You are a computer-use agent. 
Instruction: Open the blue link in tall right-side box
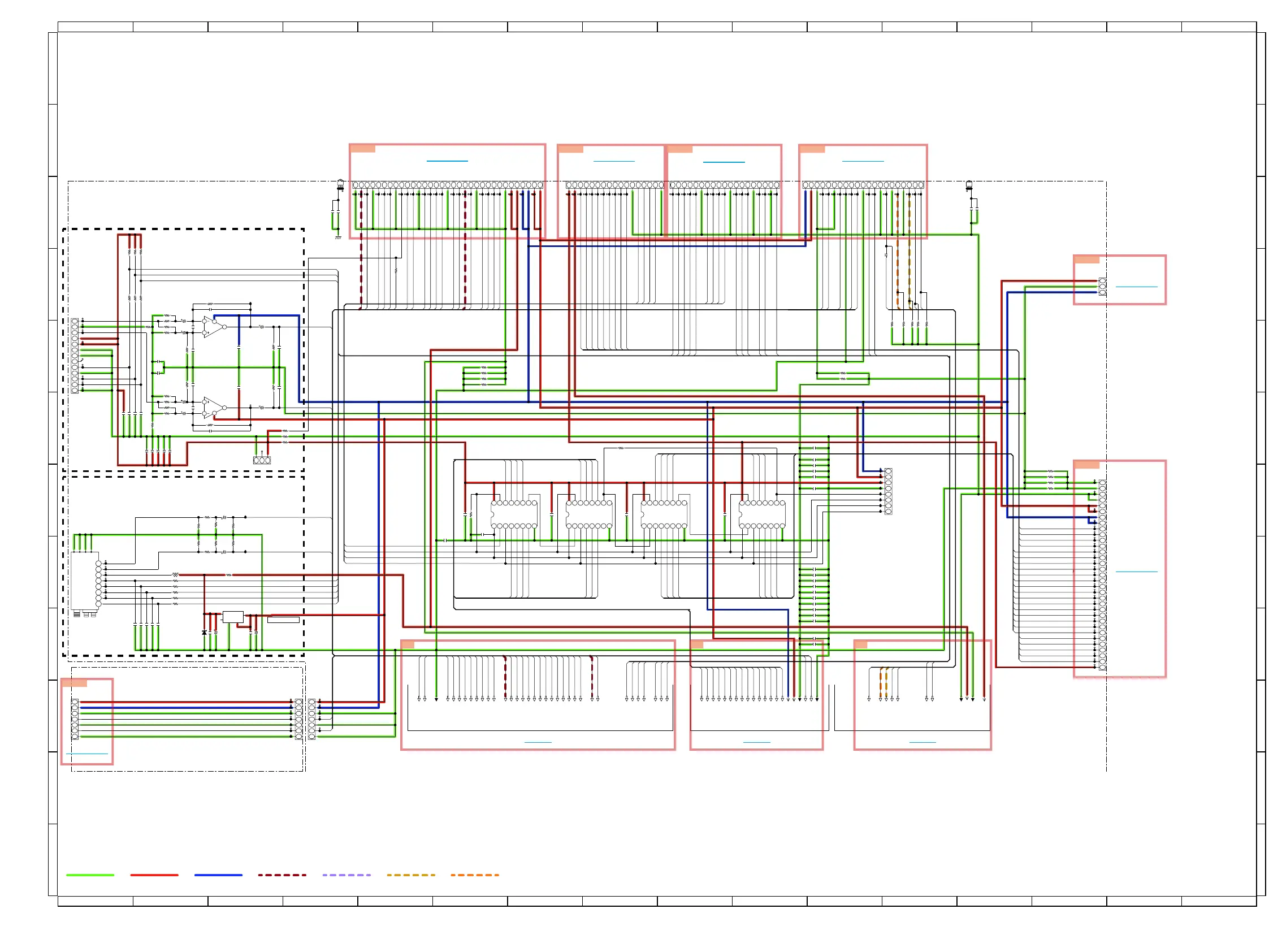[1136, 572]
